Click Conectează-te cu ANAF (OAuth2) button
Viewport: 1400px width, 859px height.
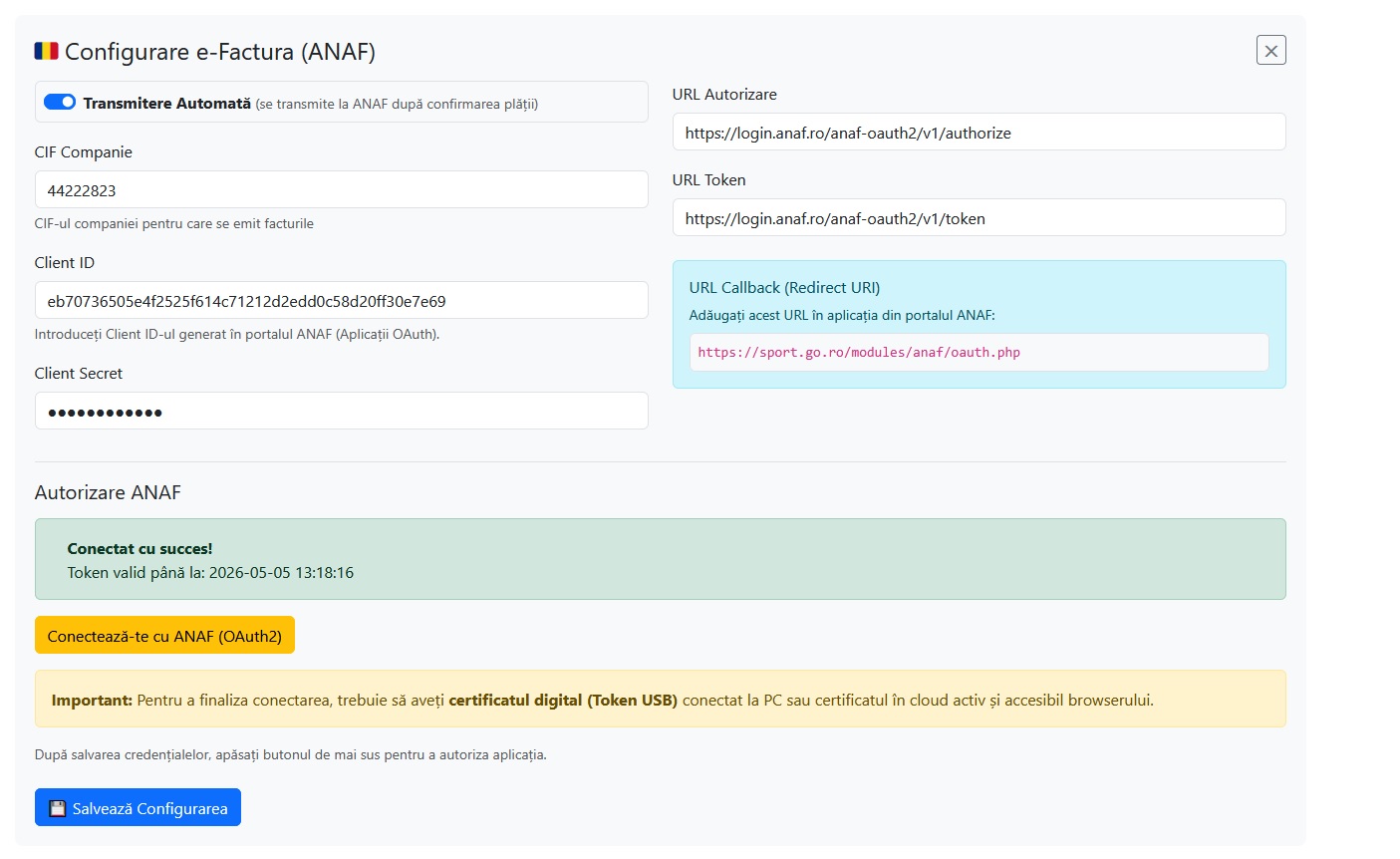(164, 635)
